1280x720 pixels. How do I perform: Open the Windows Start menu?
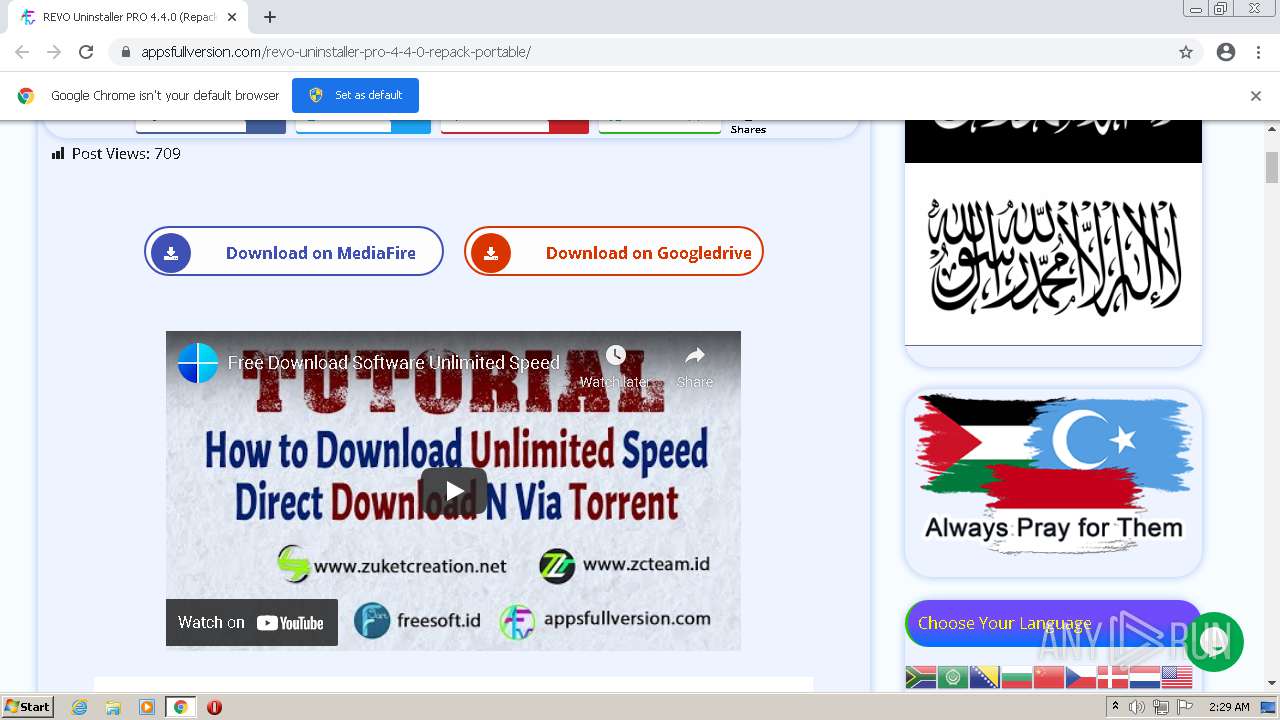click(x=28, y=706)
